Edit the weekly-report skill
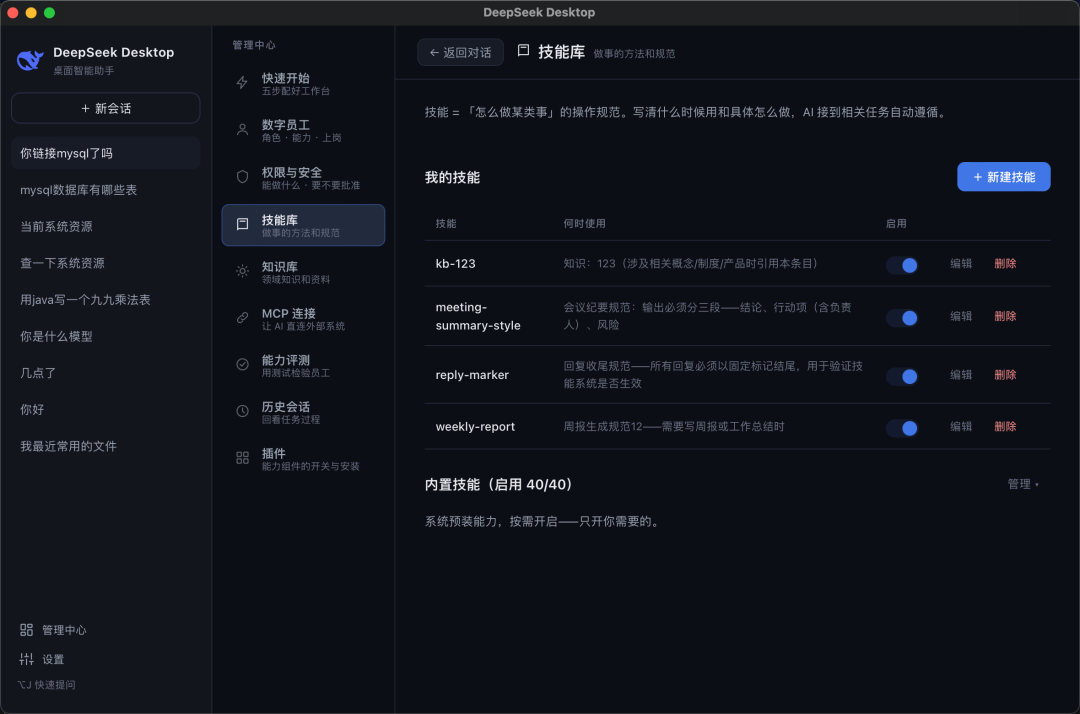This screenshot has height=714, width=1080. coord(961,426)
